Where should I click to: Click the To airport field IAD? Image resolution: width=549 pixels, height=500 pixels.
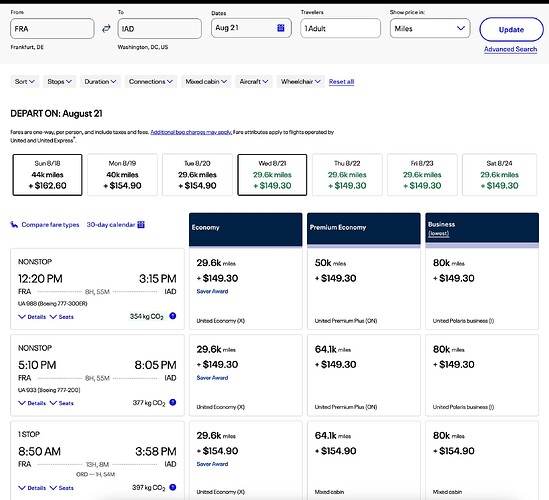160,29
